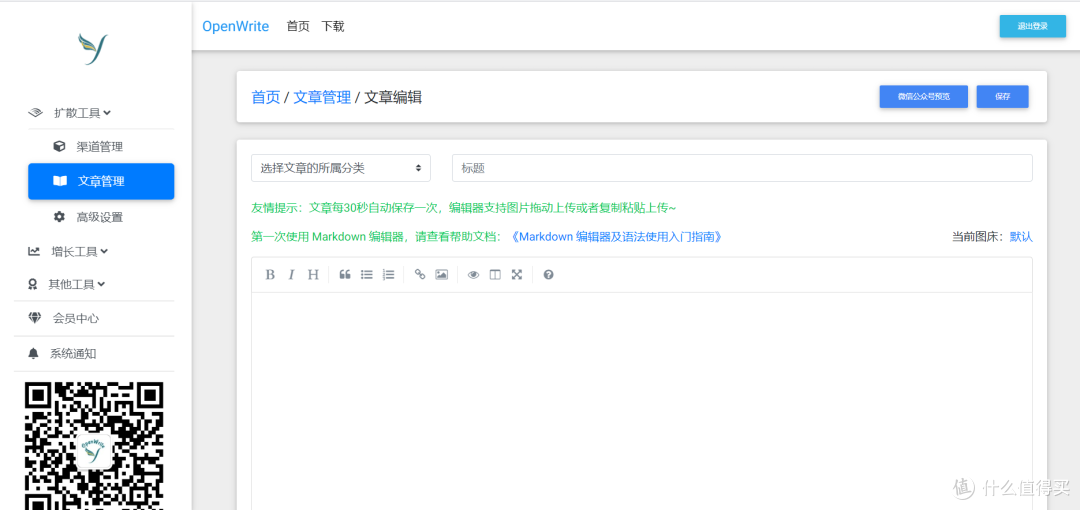Go to 文章管理 in the breadcrumb

(322, 97)
